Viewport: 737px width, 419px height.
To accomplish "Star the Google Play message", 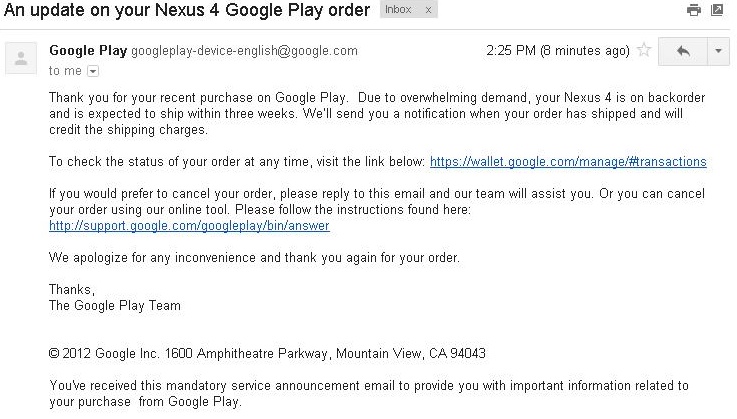I will tap(645, 50).
